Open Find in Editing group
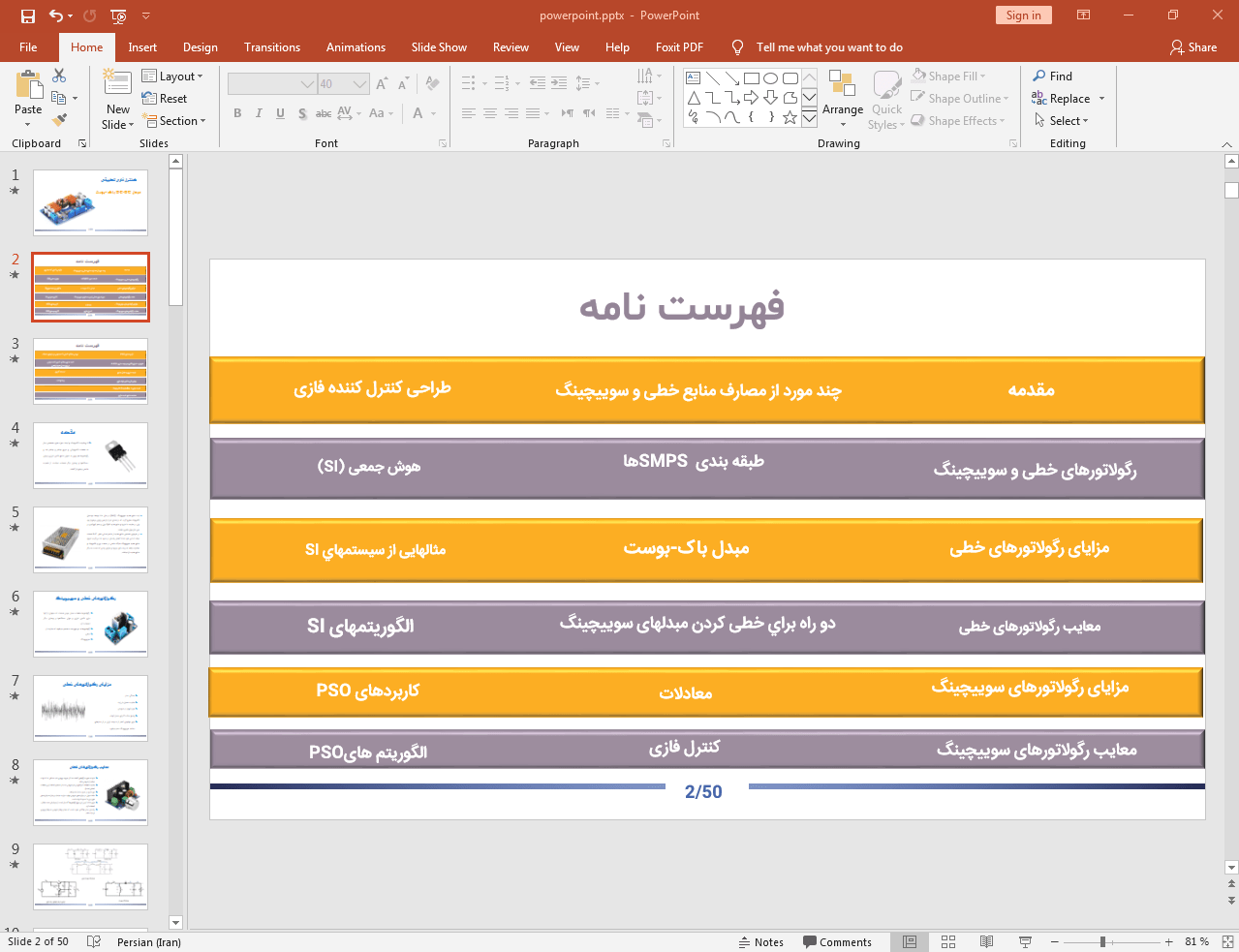The height and width of the screenshot is (952, 1239). pos(1052,77)
